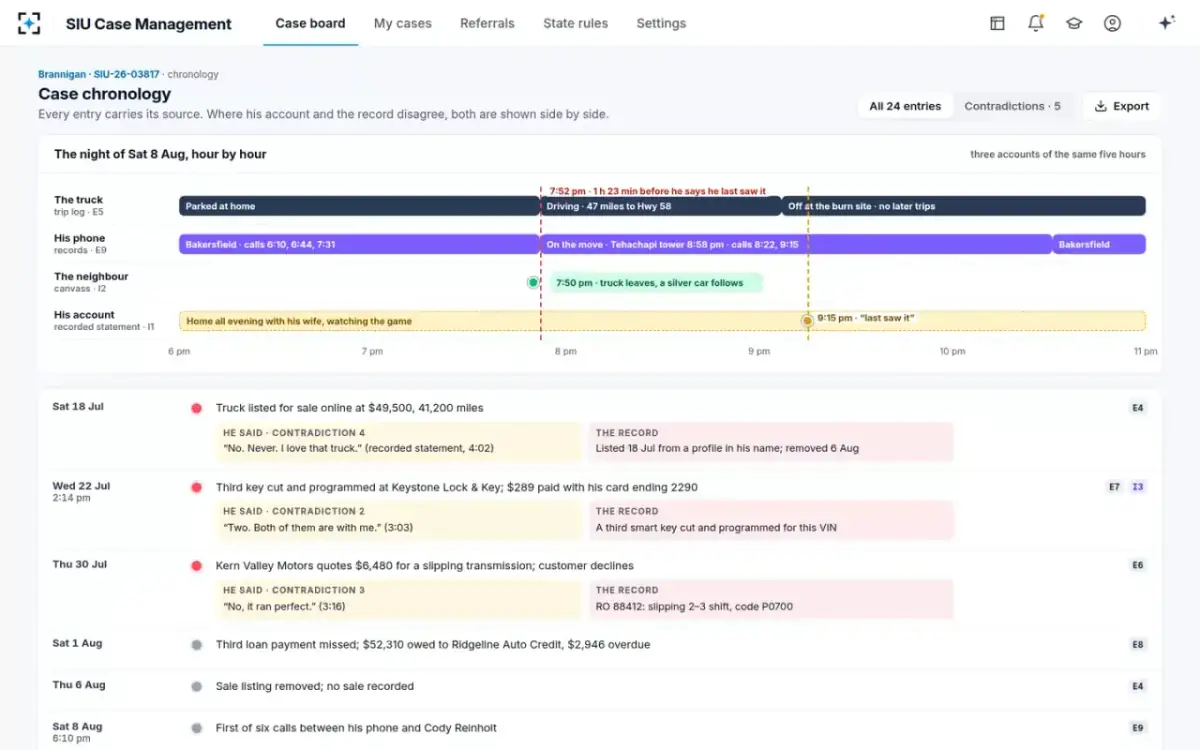Click the red 7:52 pm annotation label
The height and width of the screenshot is (750, 1200).
point(657,190)
